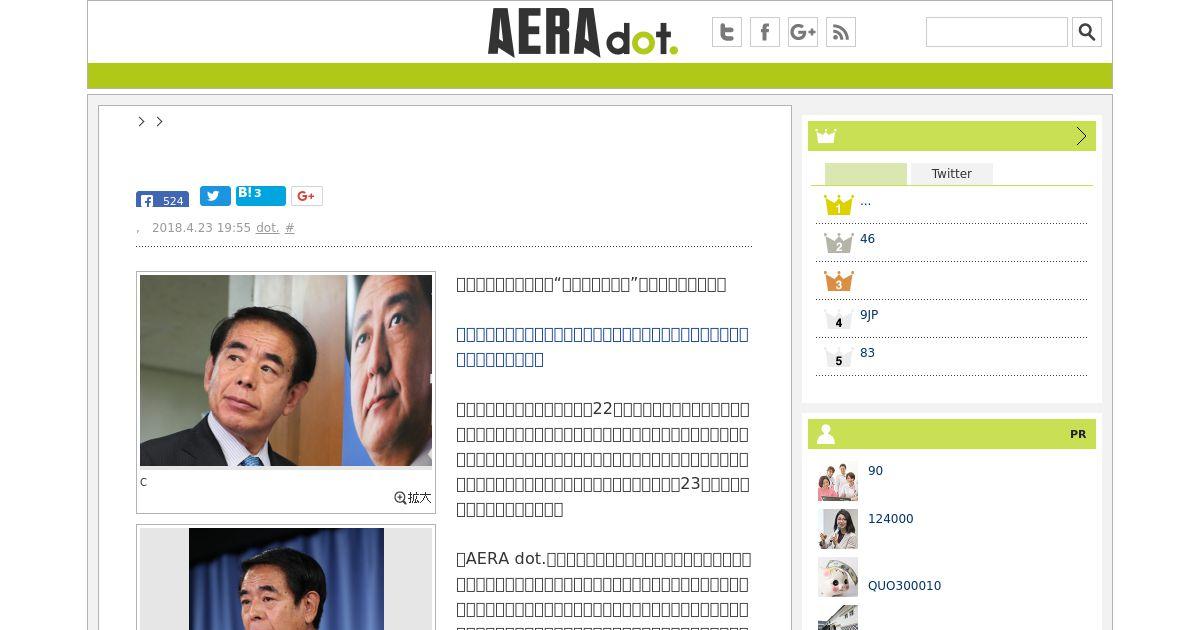Click the 'PR' label in sidebar header
The height and width of the screenshot is (630, 1200).
point(1078,434)
